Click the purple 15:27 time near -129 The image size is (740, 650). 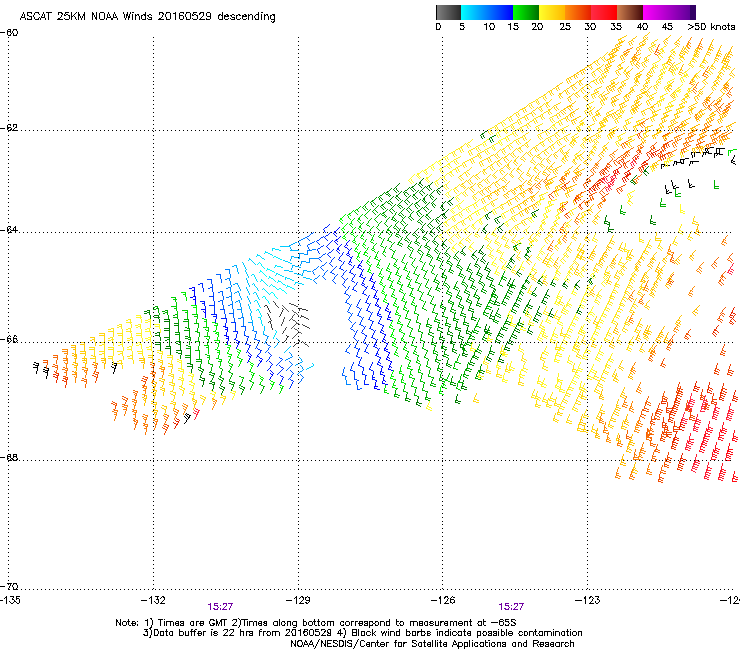point(220,607)
